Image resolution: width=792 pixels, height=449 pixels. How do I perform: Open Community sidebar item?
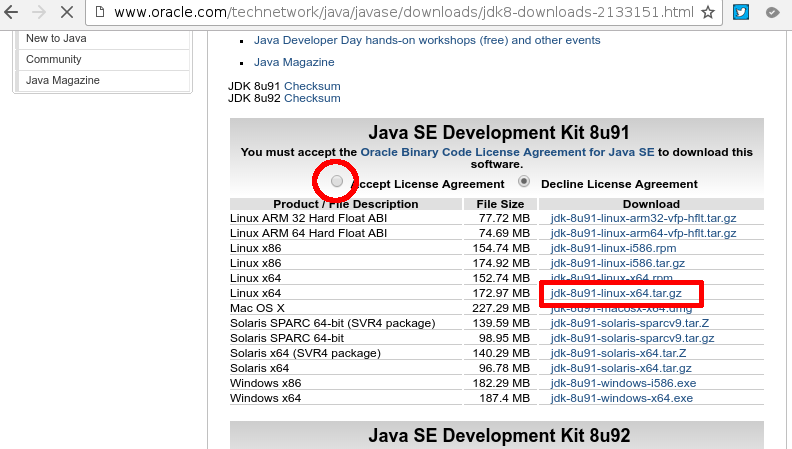(x=54, y=59)
